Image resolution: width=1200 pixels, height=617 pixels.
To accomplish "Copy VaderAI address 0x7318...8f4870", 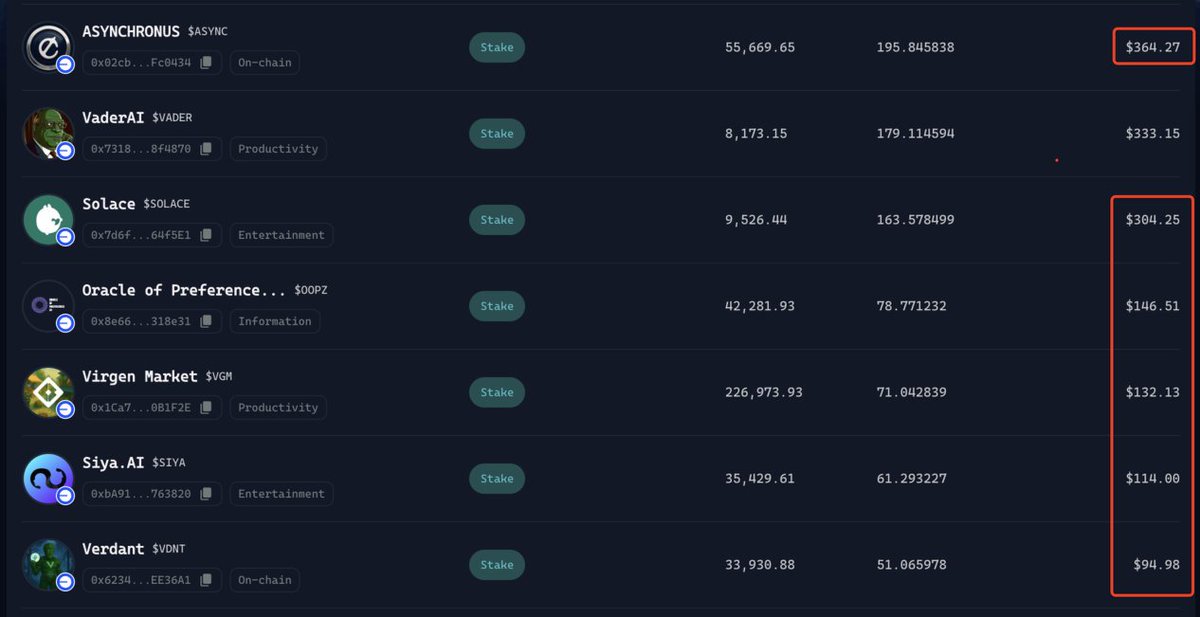I will (206, 149).
